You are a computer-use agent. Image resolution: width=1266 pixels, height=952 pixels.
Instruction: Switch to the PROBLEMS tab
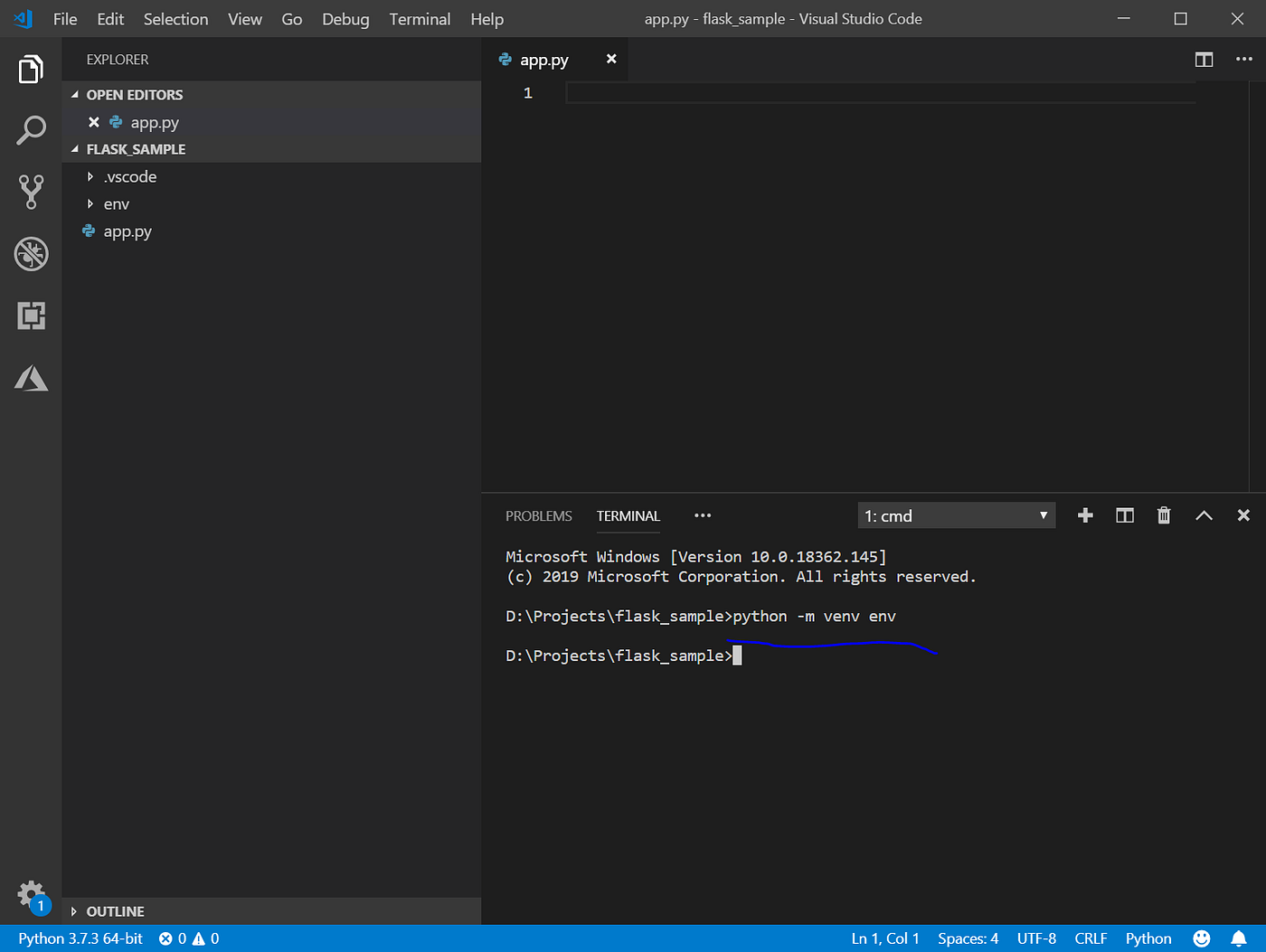point(538,515)
